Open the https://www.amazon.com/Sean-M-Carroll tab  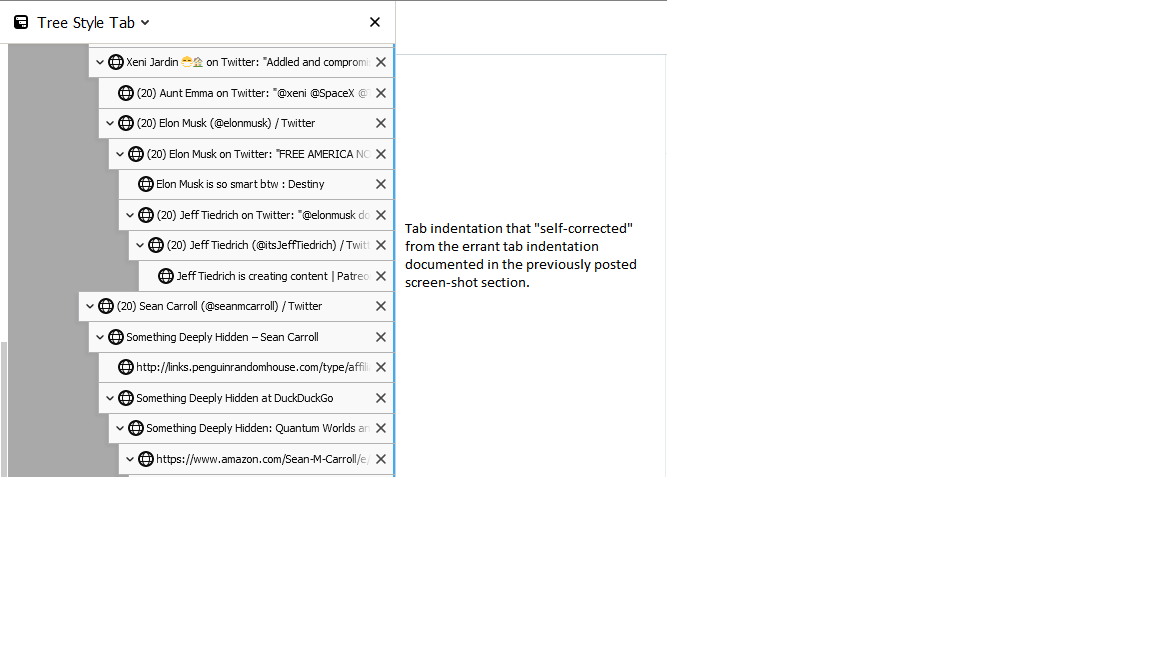click(256, 459)
